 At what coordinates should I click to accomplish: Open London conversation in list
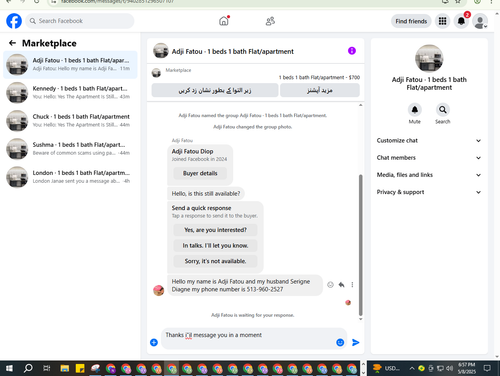[x=70, y=177]
